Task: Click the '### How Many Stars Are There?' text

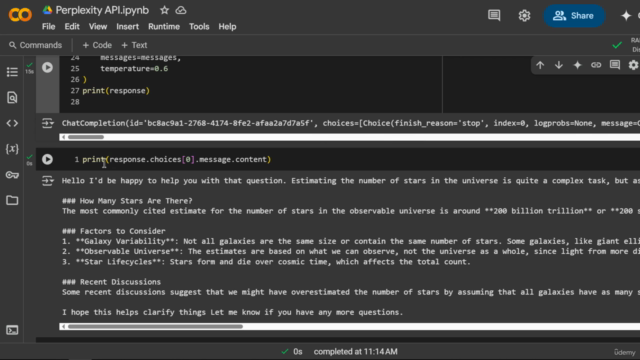Action: (x=127, y=201)
